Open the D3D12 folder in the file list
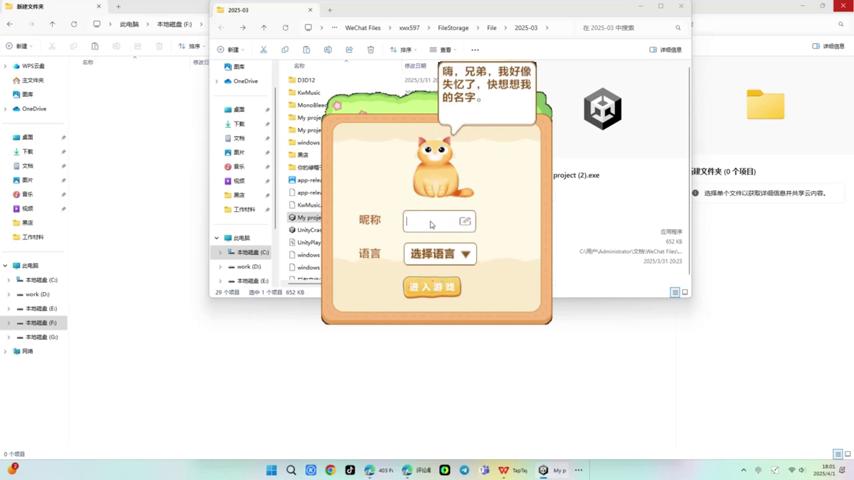Viewport: 854px width, 480px height. click(x=306, y=80)
